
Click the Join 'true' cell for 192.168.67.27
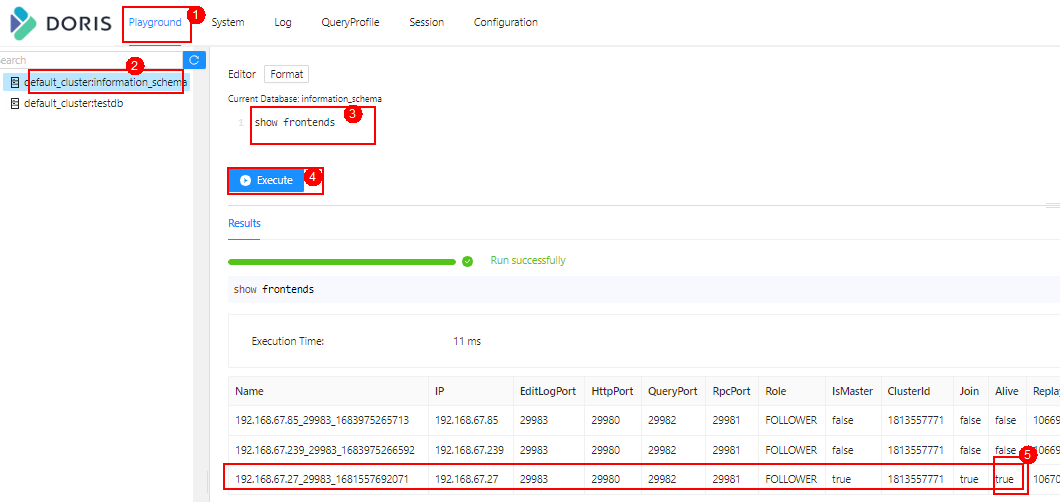[x=969, y=479]
